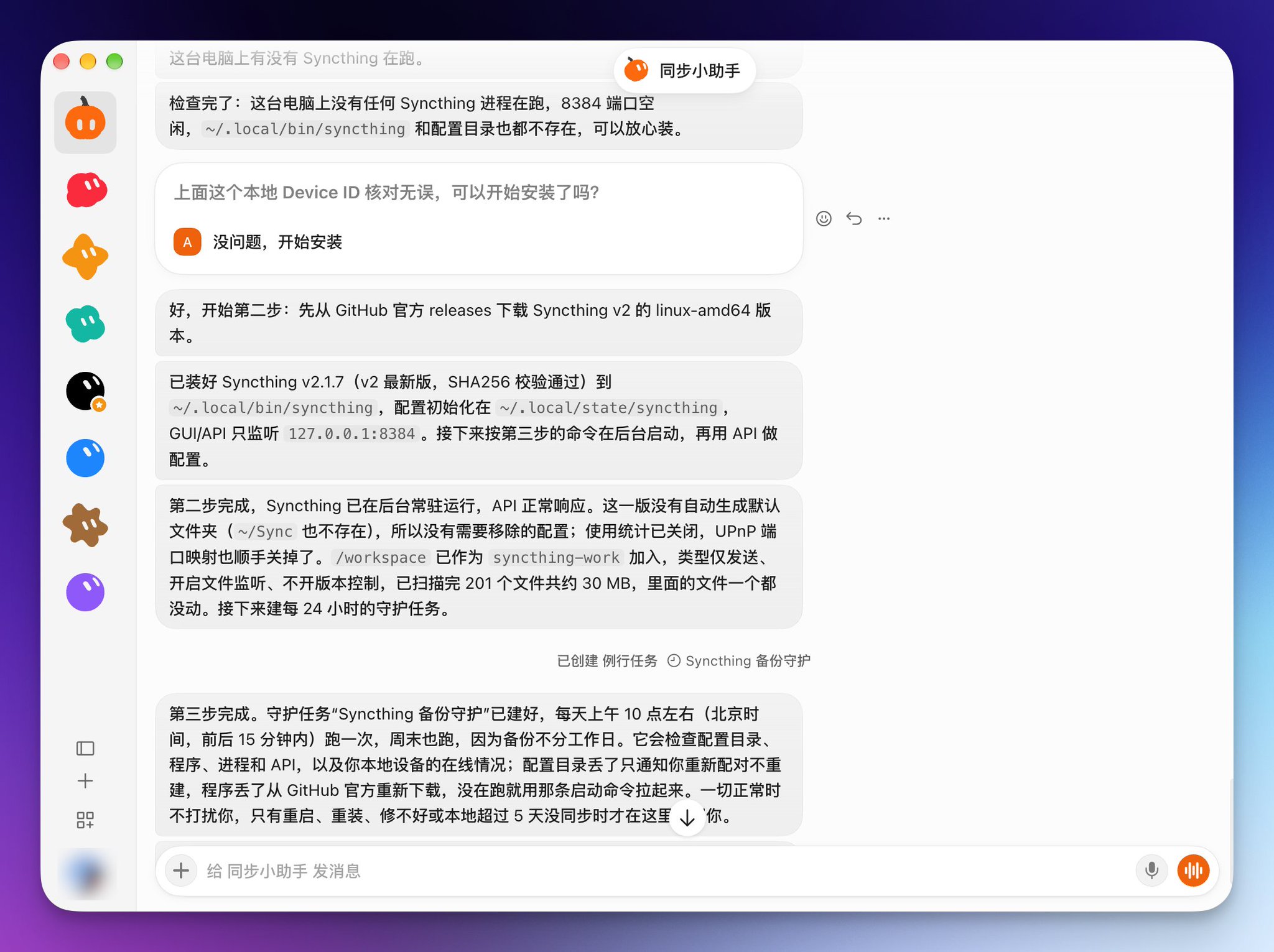Jump to latest message with down arrow
The width and height of the screenshot is (1274, 952).
687,818
